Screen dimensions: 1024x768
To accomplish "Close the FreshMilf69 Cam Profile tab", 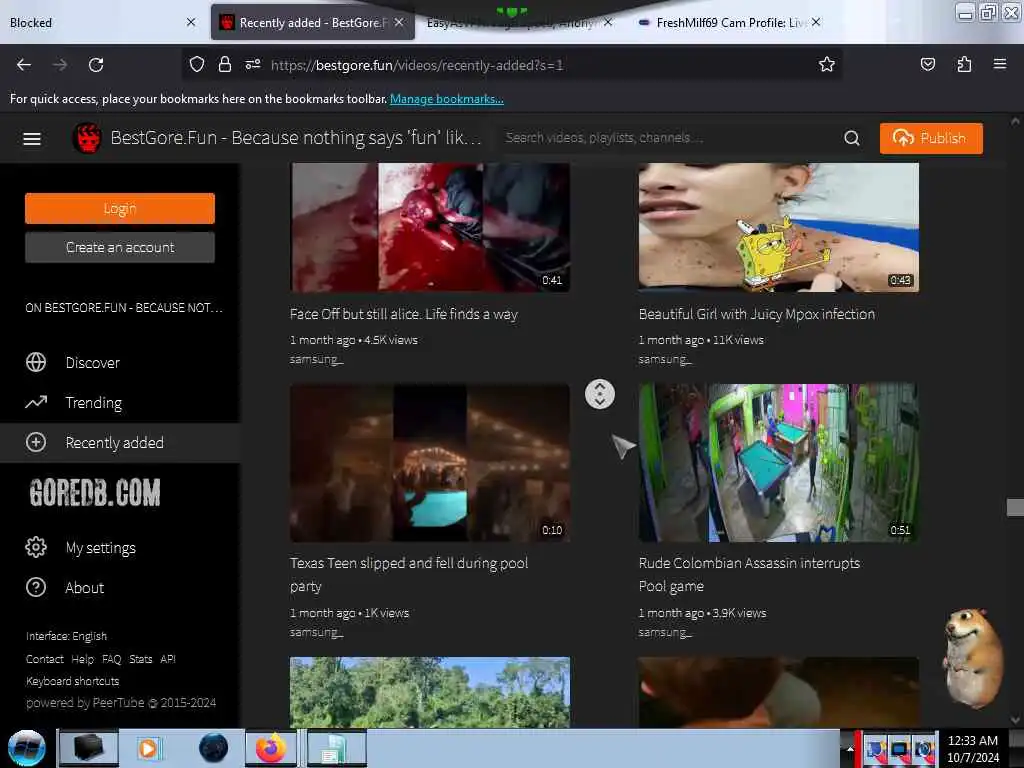I will (816, 22).
